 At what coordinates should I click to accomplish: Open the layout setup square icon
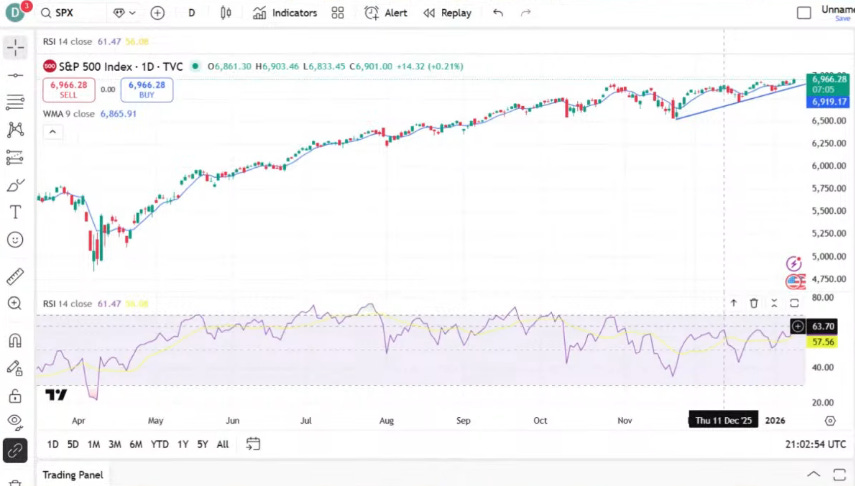[x=804, y=13]
